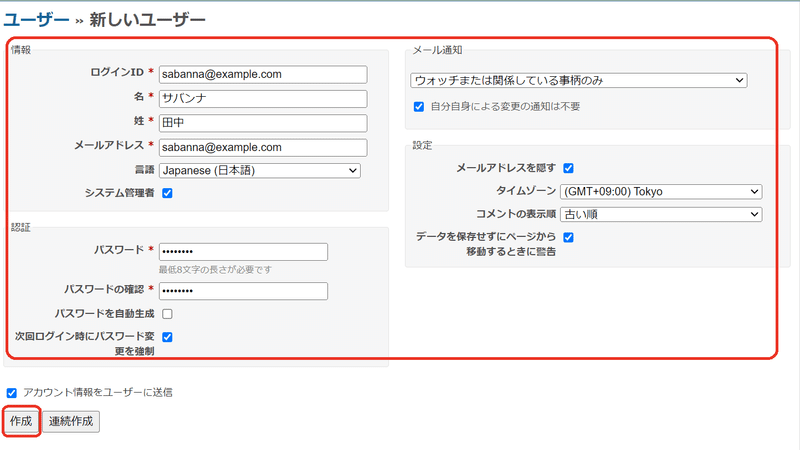This screenshot has height=450, width=800.
Task: Open the コメントの表示順 dropdown
Action: (661, 214)
